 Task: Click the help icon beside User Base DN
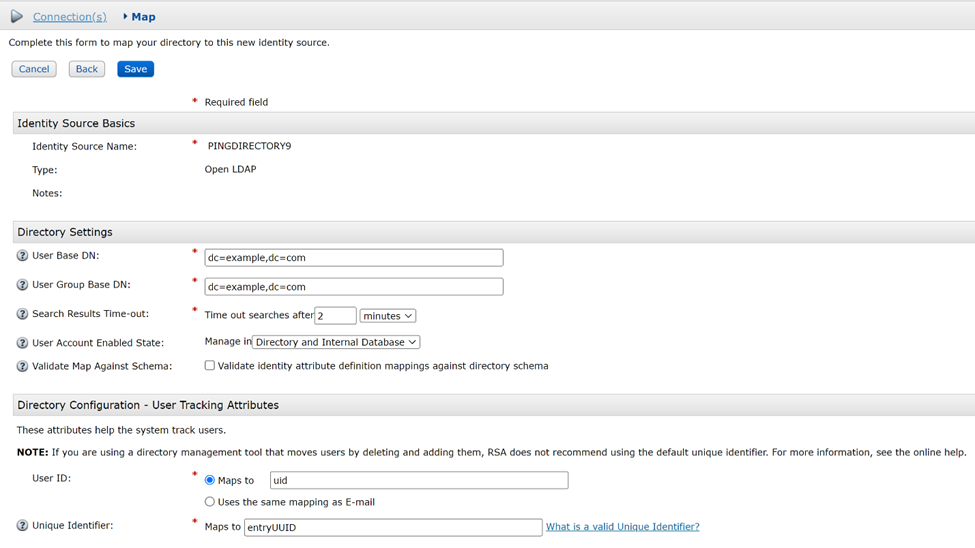(22, 256)
